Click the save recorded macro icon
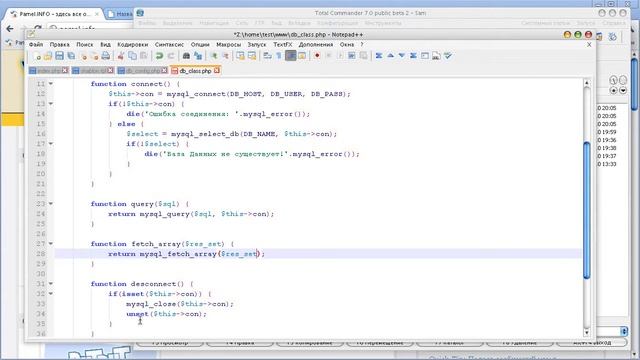This screenshot has width=640, height=360. tap(363, 56)
